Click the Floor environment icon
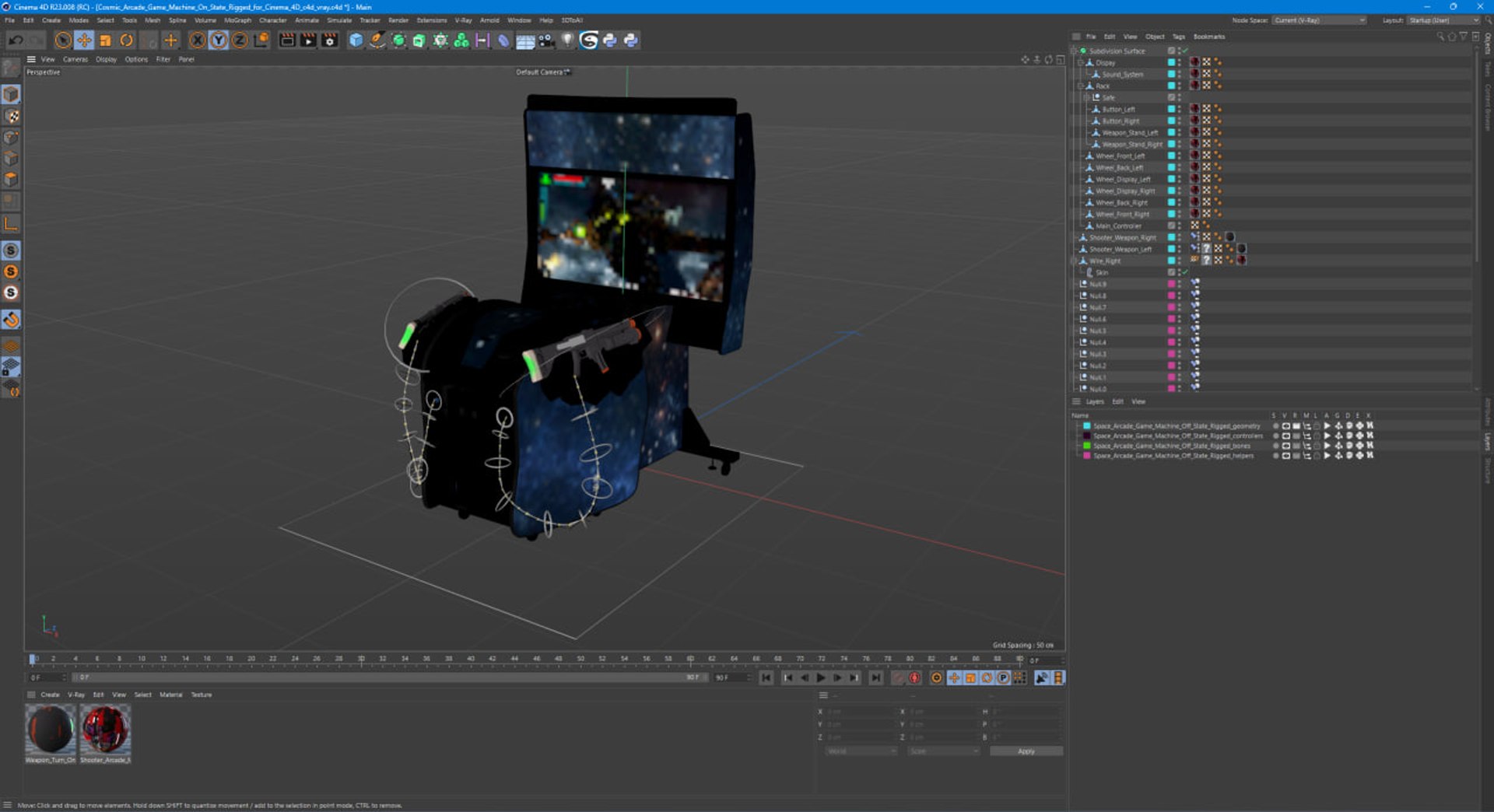The width and height of the screenshot is (1494, 812). (525, 40)
